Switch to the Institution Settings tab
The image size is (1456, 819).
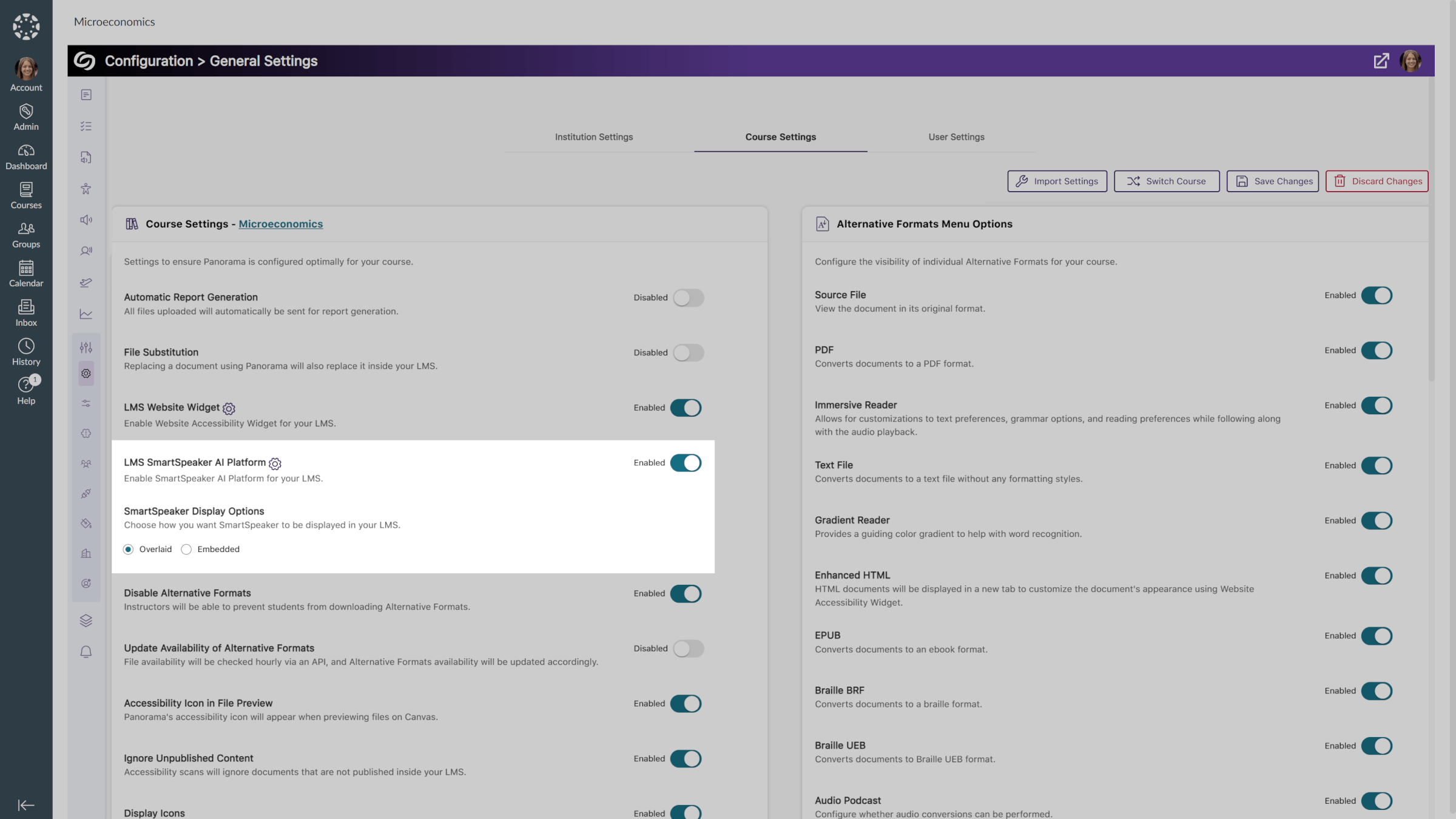tap(593, 137)
